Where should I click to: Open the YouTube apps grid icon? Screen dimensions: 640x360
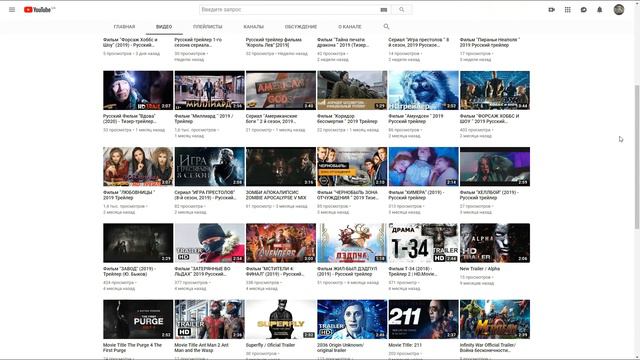[567, 9]
